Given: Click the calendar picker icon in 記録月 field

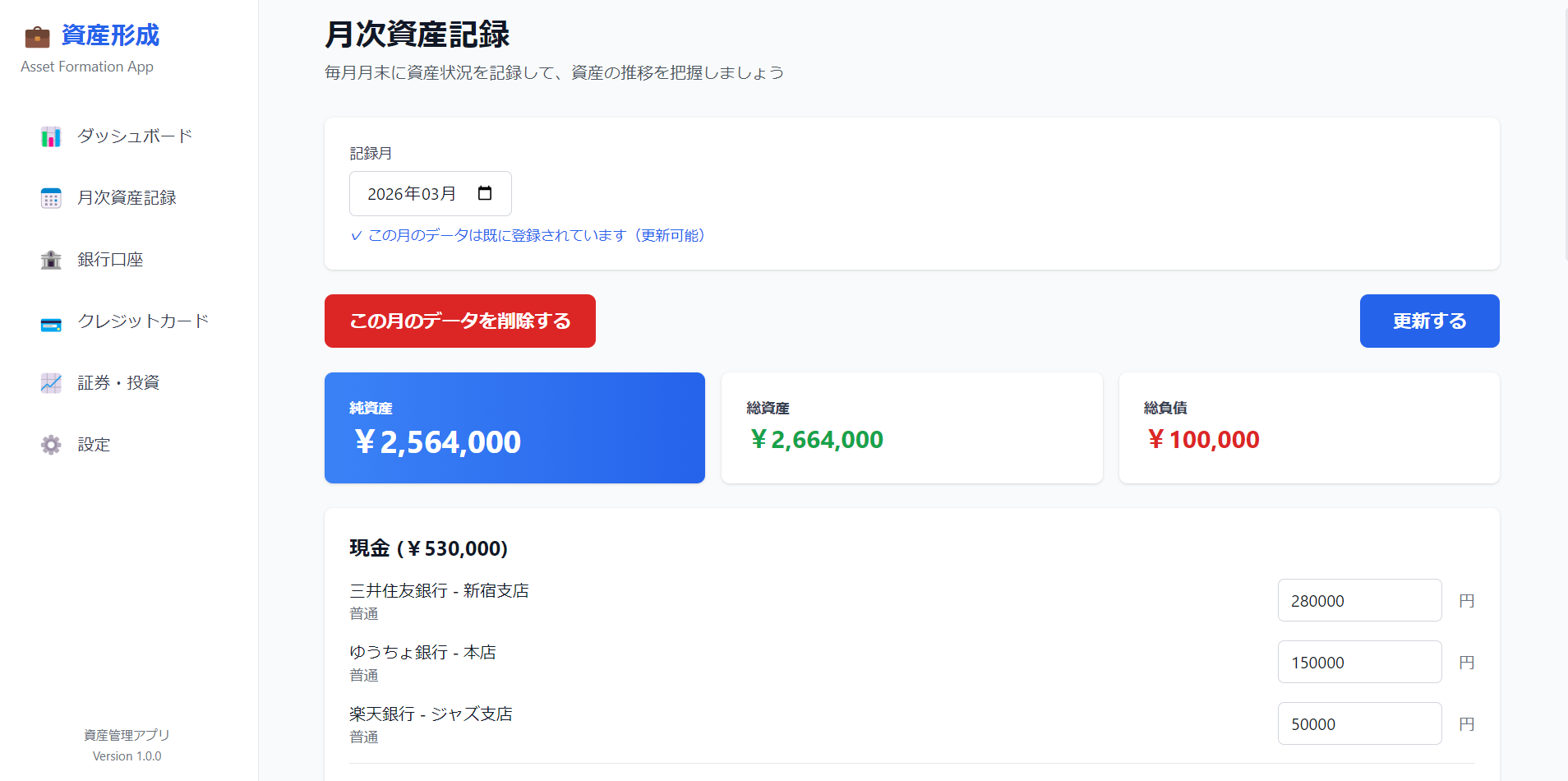Looking at the screenshot, I should [x=485, y=192].
